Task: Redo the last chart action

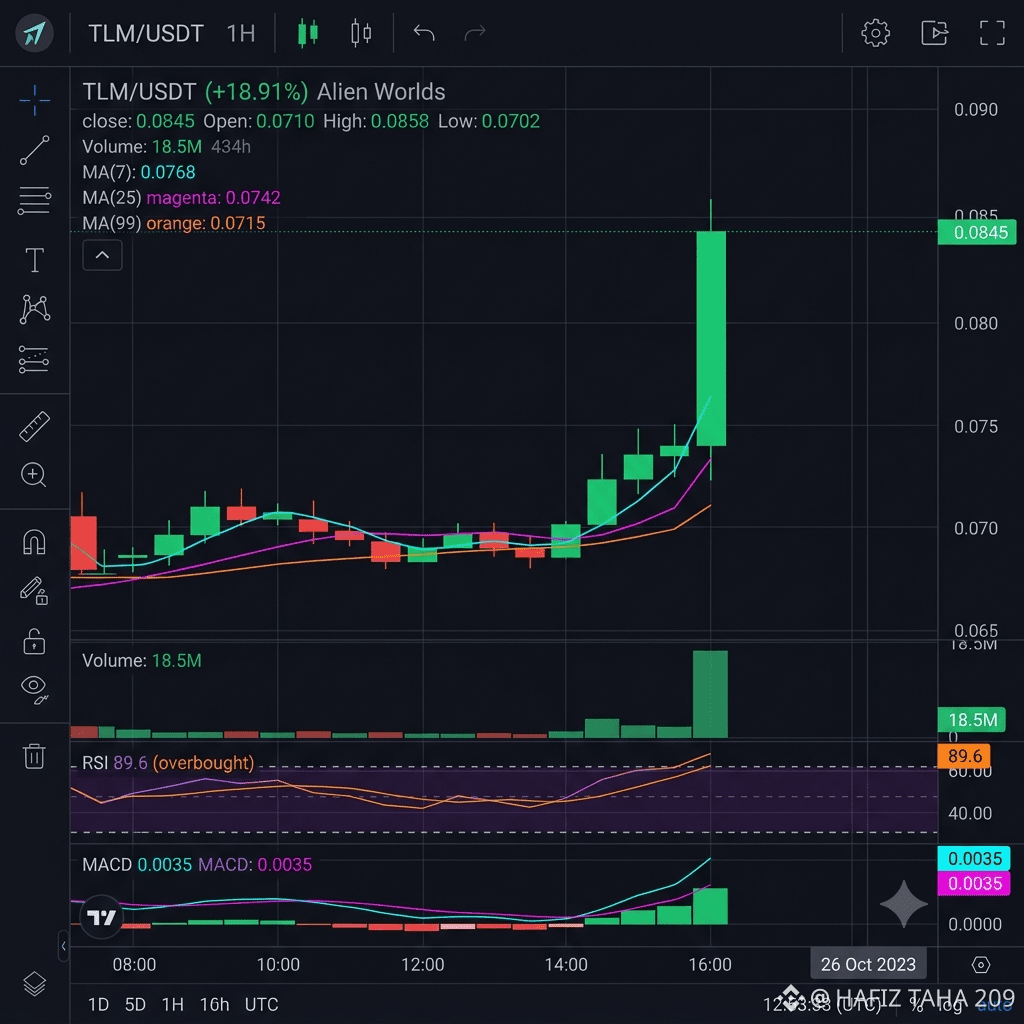Action: (475, 32)
